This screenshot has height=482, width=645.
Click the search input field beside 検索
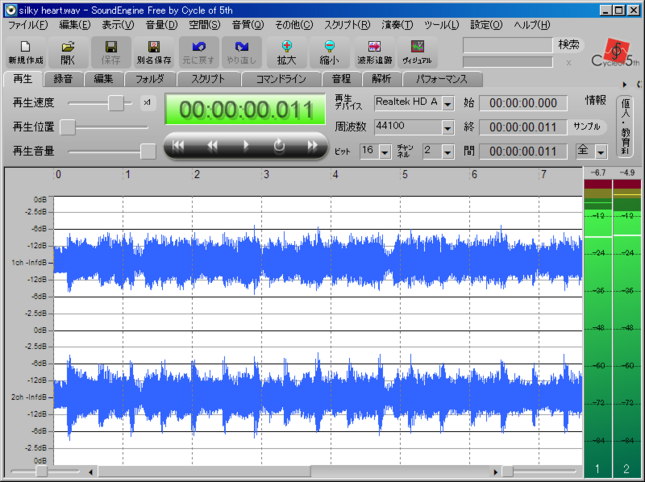(x=508, y=45)
